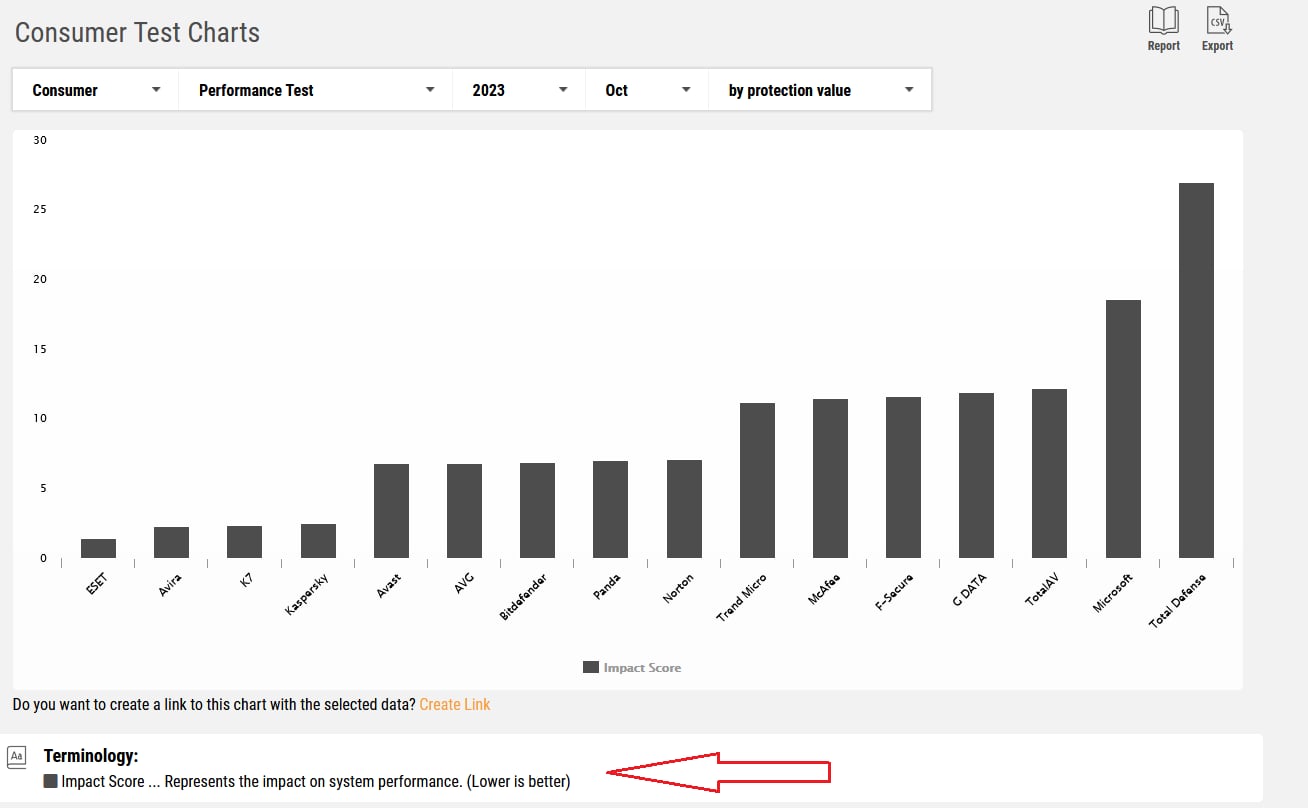Click the Impact Score description text
Image resolution: width=1308 pixels, height=808 pixels.
[x=316, y=782]
